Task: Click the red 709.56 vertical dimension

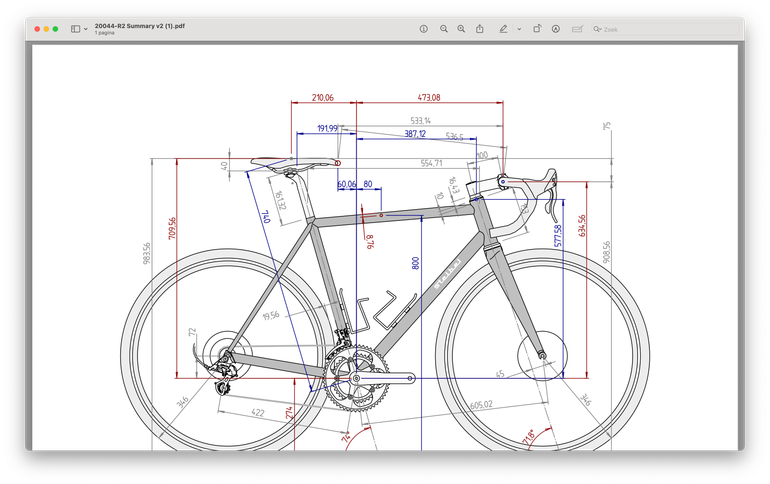Action: pos(172,228)
